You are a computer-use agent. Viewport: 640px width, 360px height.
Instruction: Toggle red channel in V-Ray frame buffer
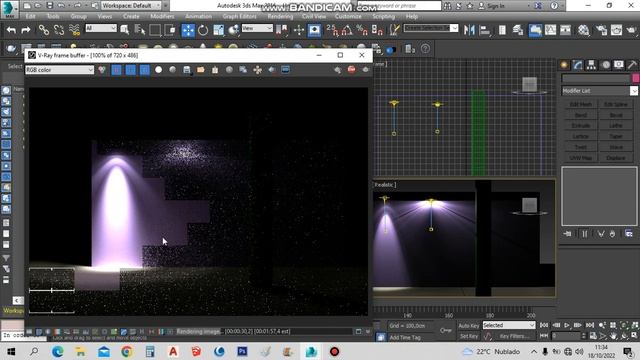tap(117, 70)
